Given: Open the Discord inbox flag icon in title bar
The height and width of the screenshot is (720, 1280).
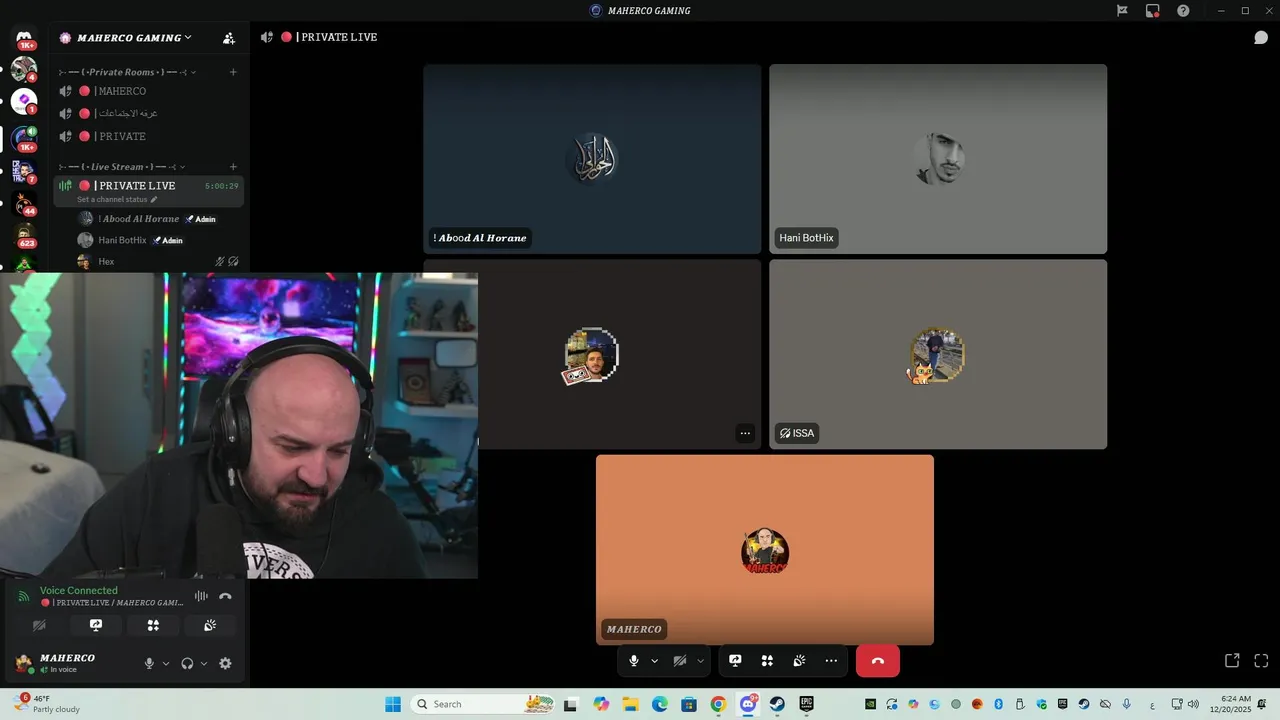Looking at the screenshot, I should (x=1122, y=10).
